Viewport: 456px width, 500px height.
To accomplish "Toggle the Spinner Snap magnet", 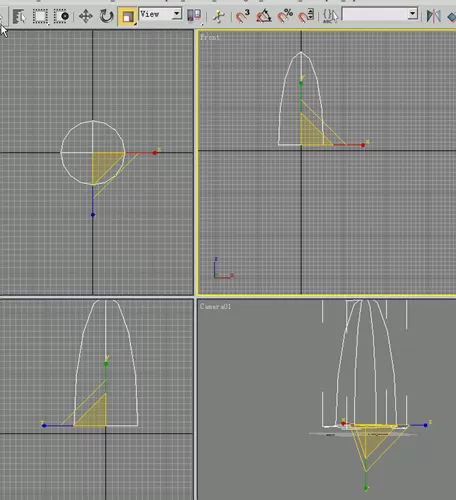I will (x=306, y=16).
